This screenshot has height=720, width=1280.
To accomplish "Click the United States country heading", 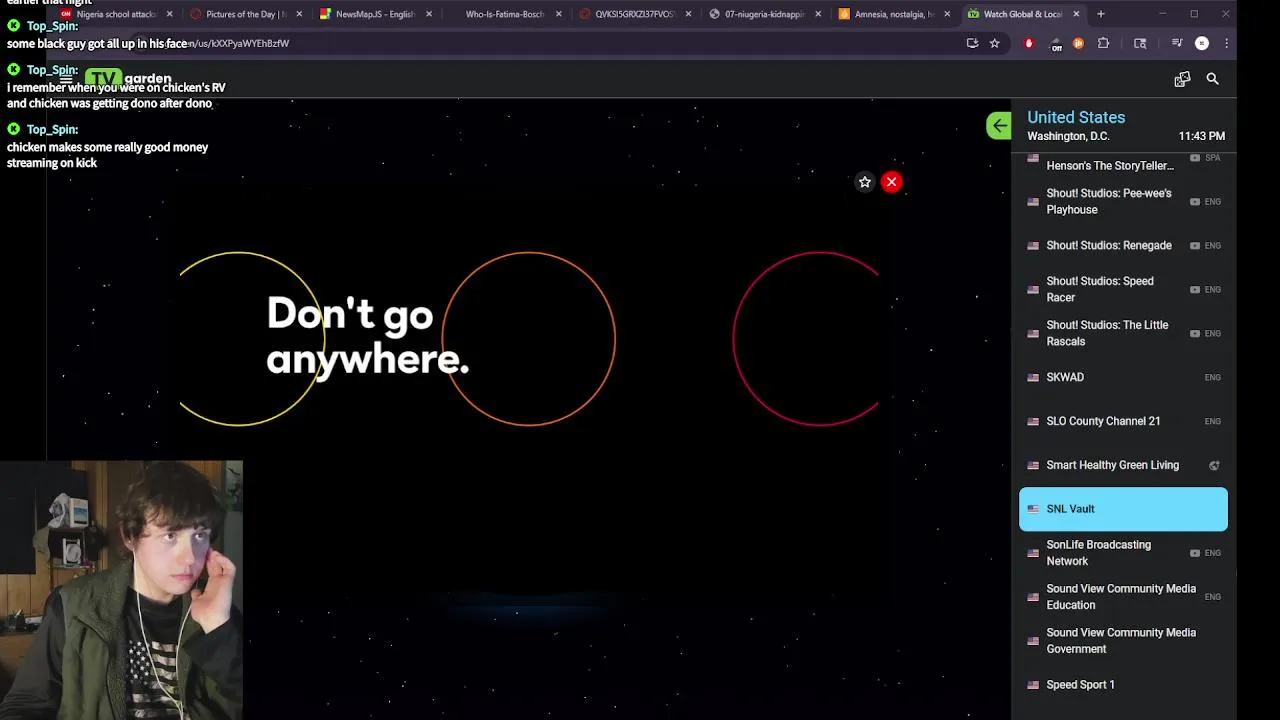I will 1076,118.
